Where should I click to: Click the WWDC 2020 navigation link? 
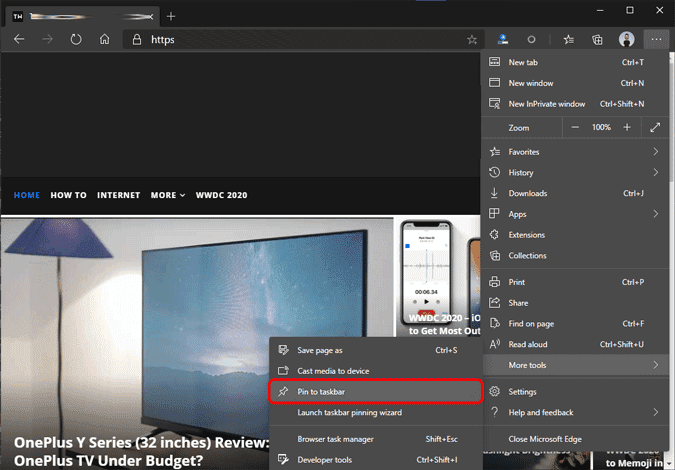221,195
